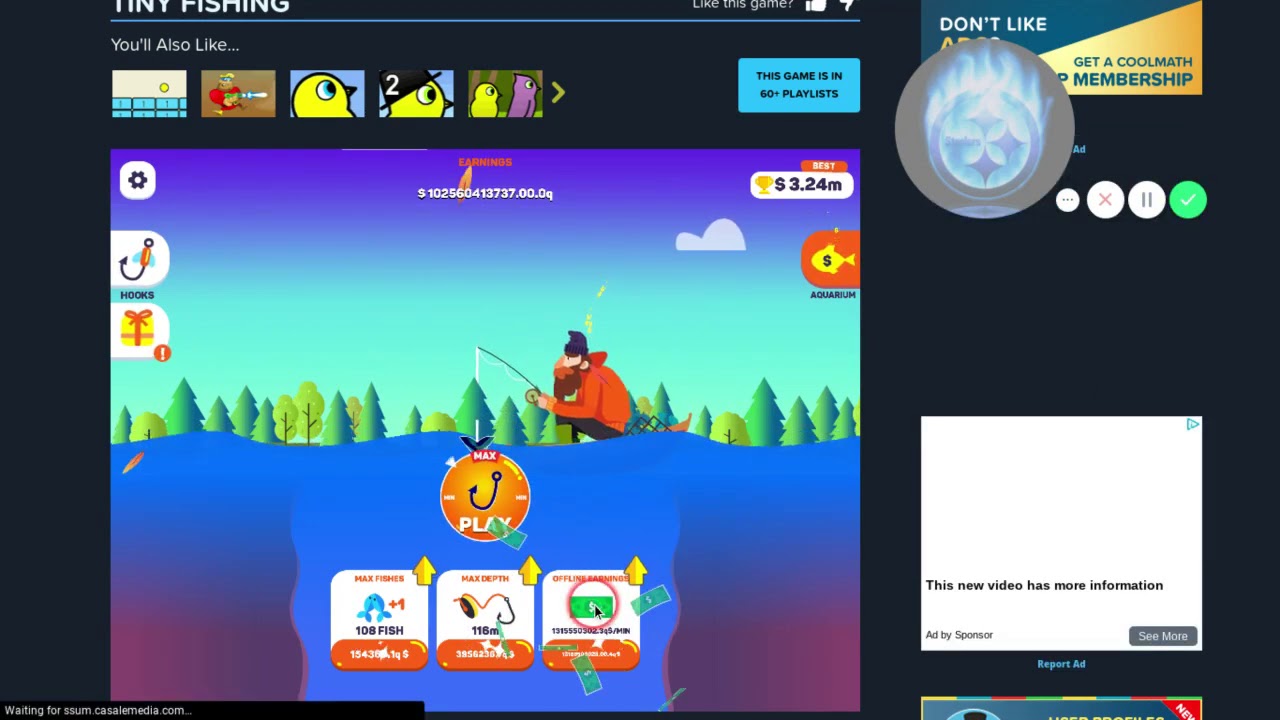This screenshot has width=1280, height=720.
Task: Open the ad options ellipsis menu
Action: pyautogui.click(x=1067, y=200)
